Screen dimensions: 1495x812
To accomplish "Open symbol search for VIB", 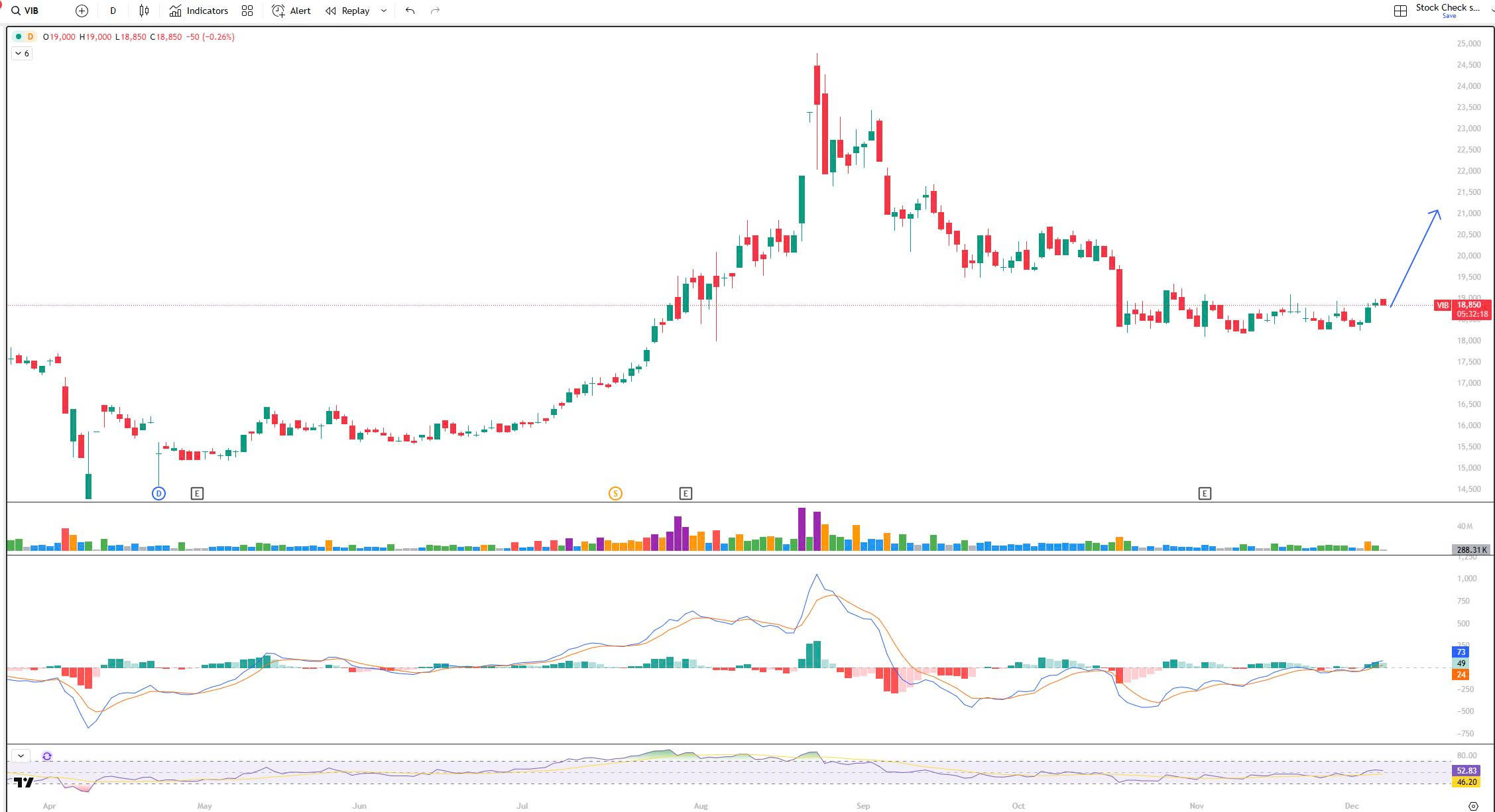I will coord(25,11).
